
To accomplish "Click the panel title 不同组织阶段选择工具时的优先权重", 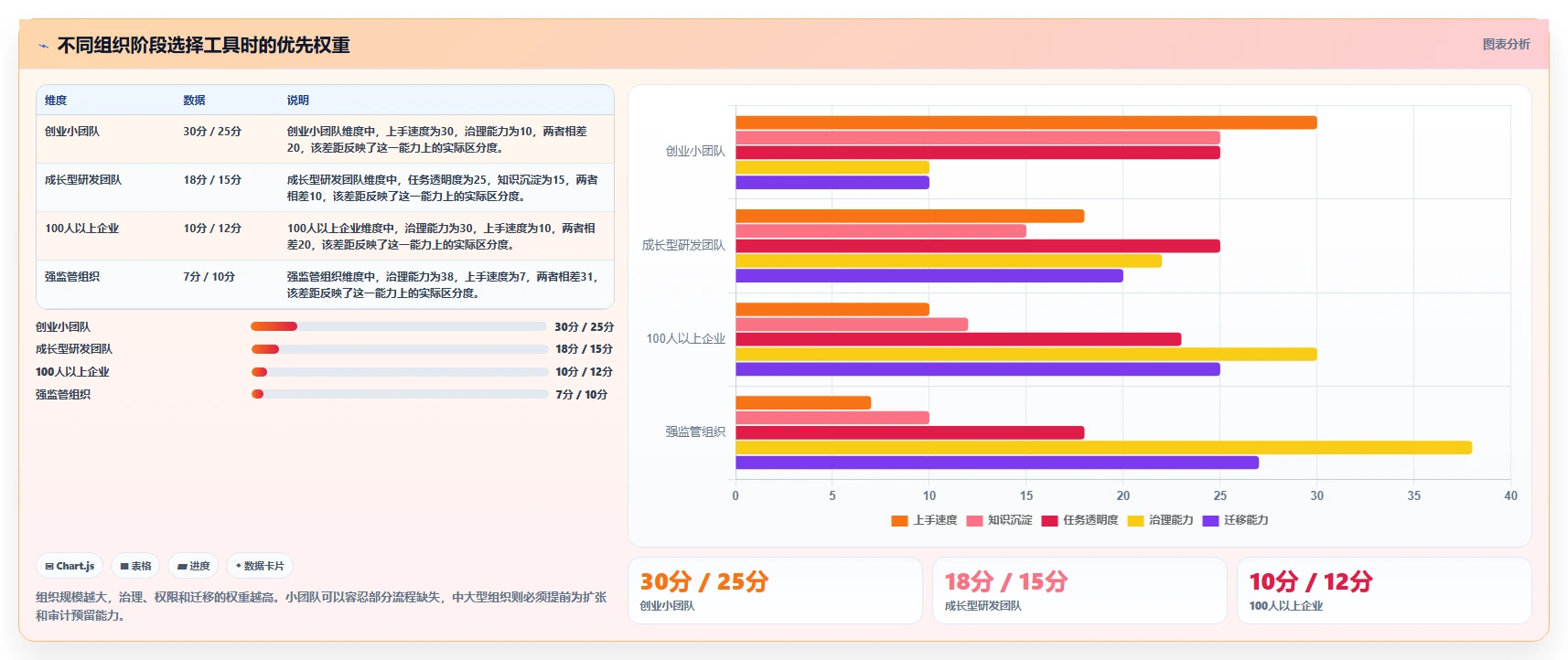I will point(204,46).
